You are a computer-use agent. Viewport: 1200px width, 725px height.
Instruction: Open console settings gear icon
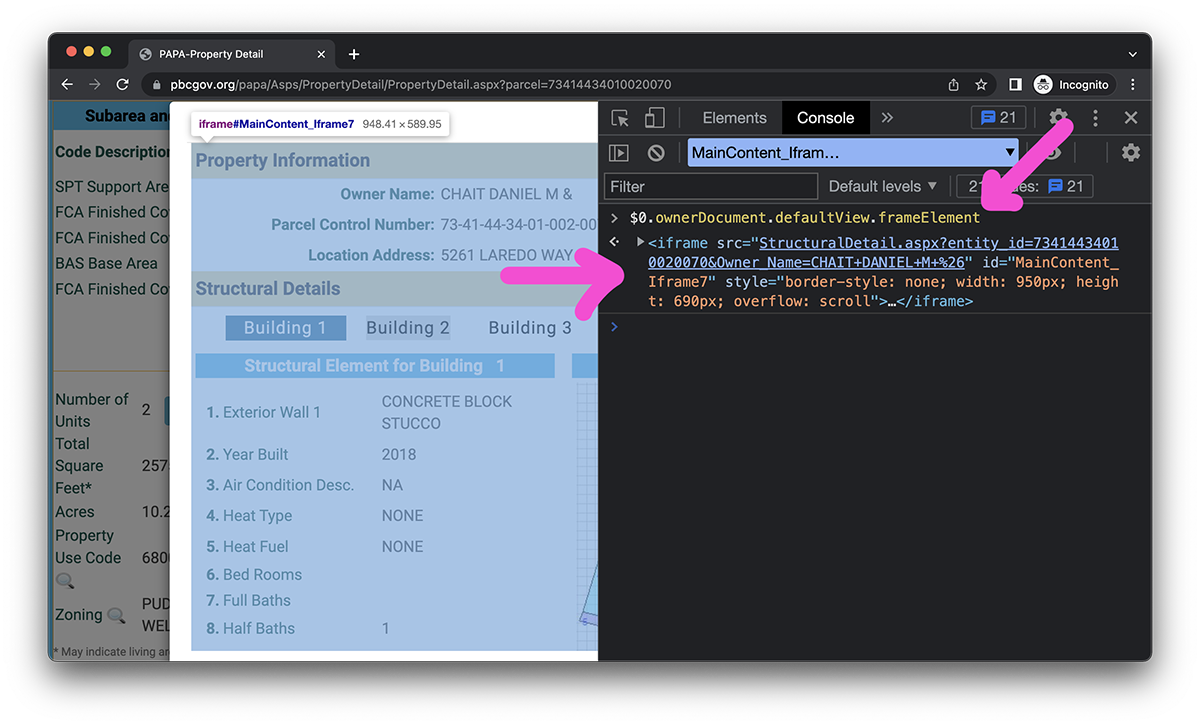(1131, 153)
